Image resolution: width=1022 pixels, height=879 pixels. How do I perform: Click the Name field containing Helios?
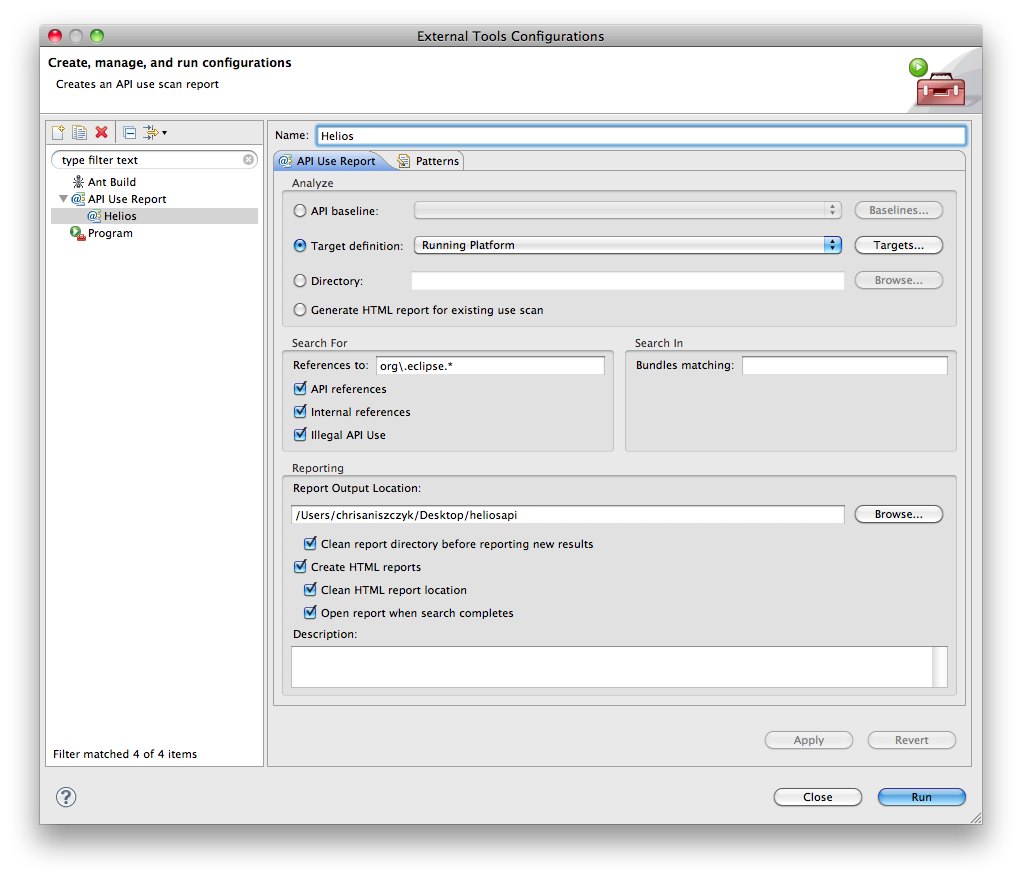coord(641,136)
